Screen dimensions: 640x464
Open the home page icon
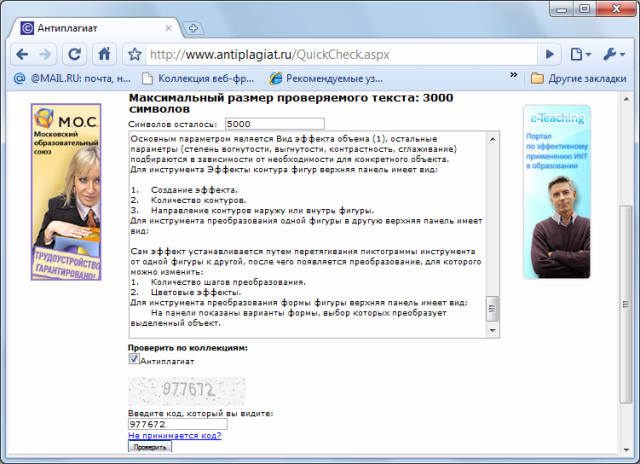tap(104, 54)
